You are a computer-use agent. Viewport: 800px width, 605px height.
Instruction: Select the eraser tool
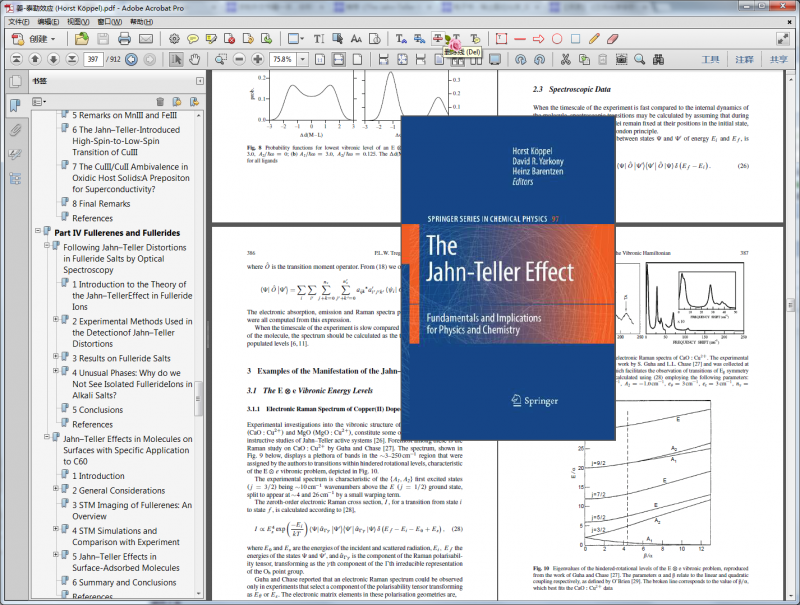pos(613,39)
